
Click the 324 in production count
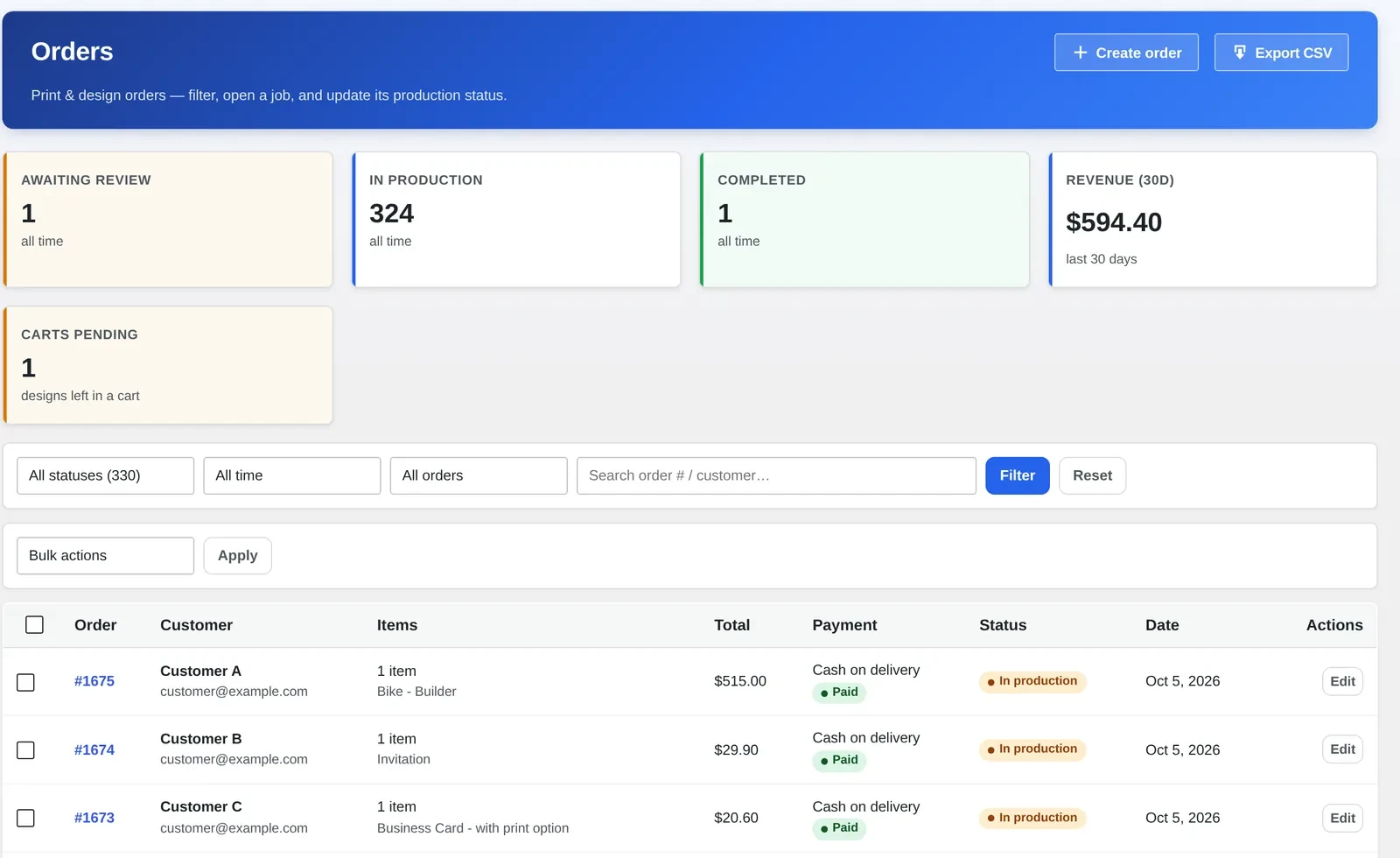click(x=391, y=214)
